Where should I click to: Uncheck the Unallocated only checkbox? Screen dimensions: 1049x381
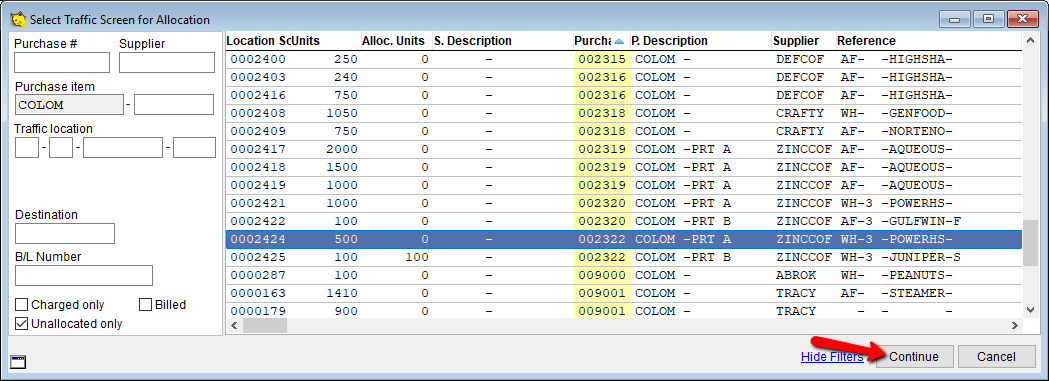[21, 324]
